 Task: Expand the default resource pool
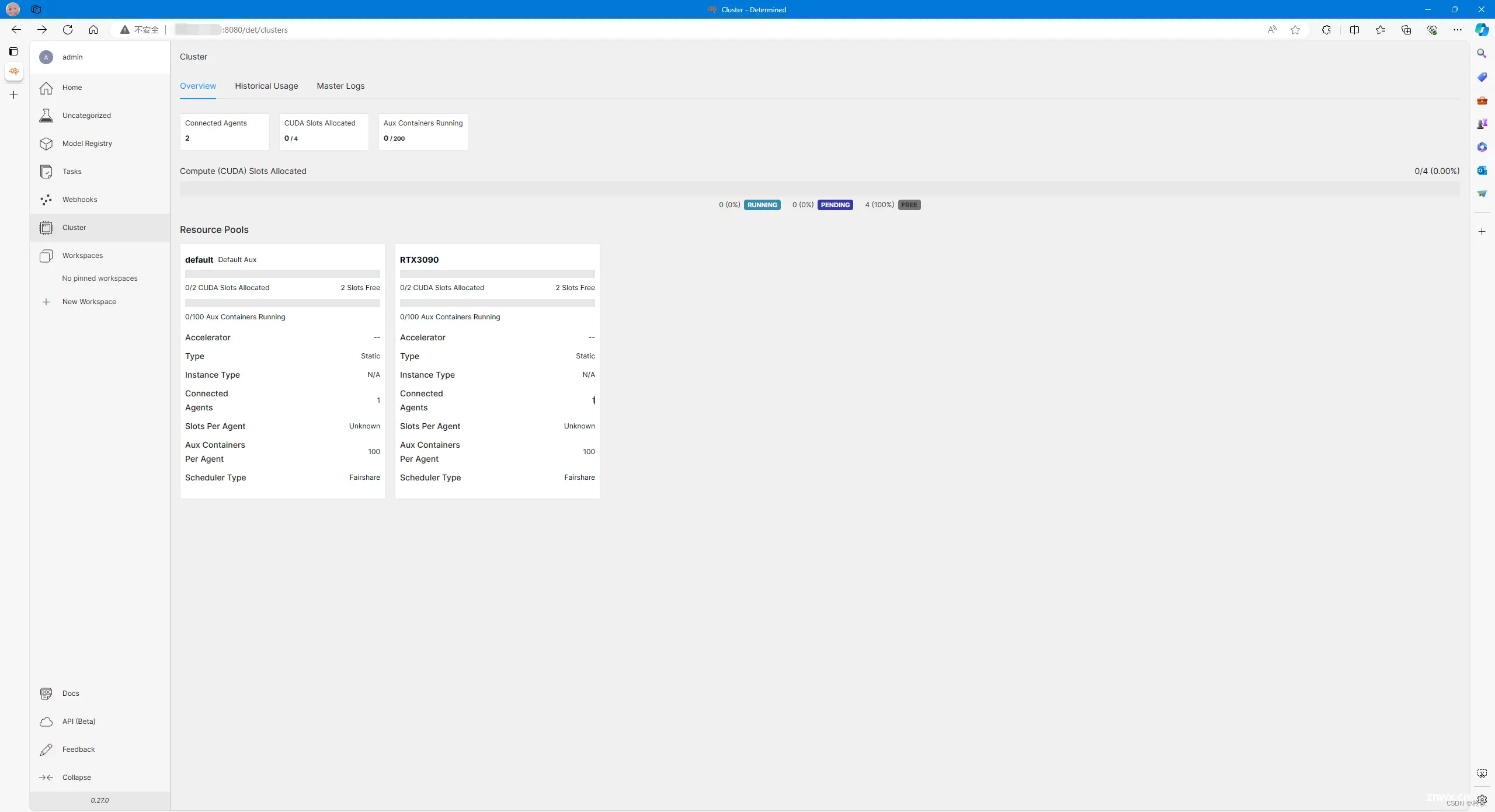point(199,259)
